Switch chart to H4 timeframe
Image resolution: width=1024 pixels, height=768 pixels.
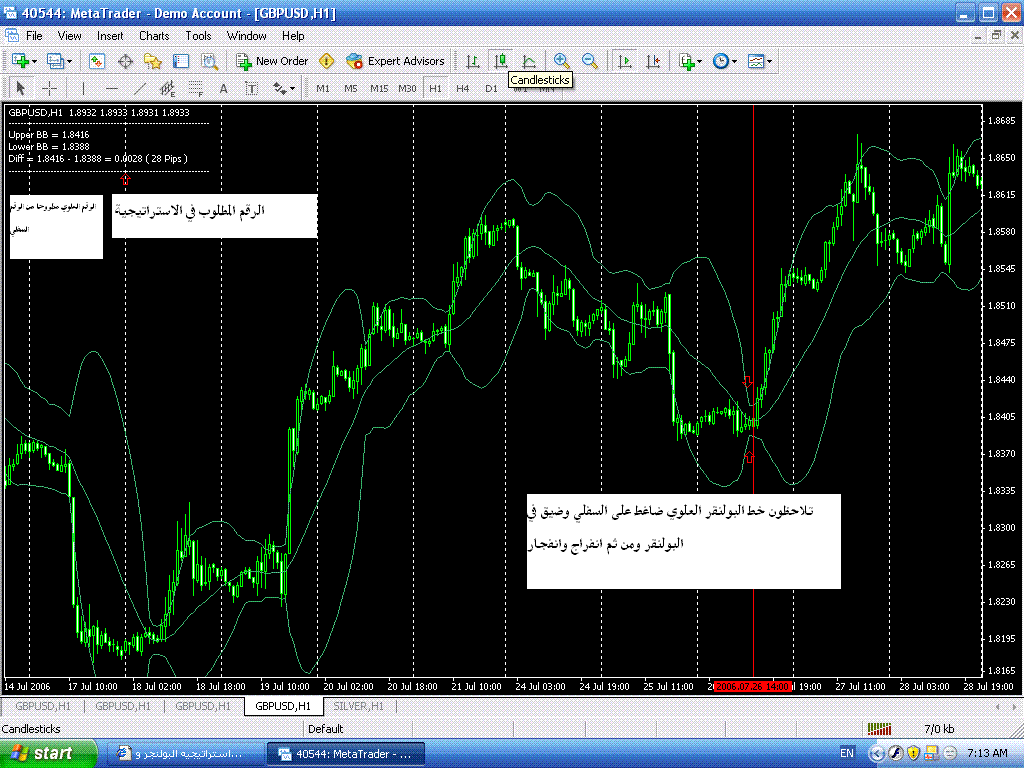(463, 88)
